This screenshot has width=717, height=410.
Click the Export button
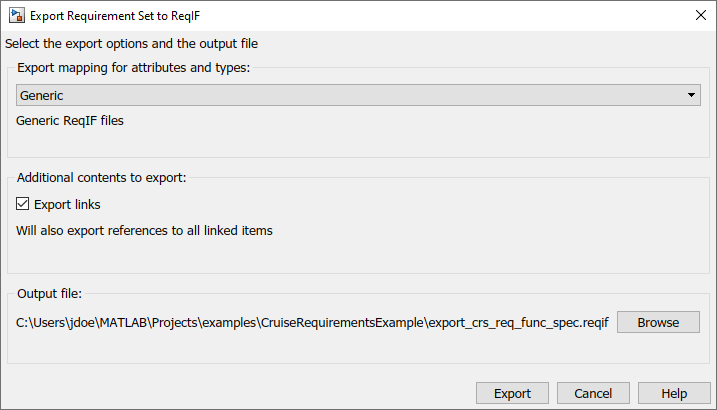click(x=512, y=393)
